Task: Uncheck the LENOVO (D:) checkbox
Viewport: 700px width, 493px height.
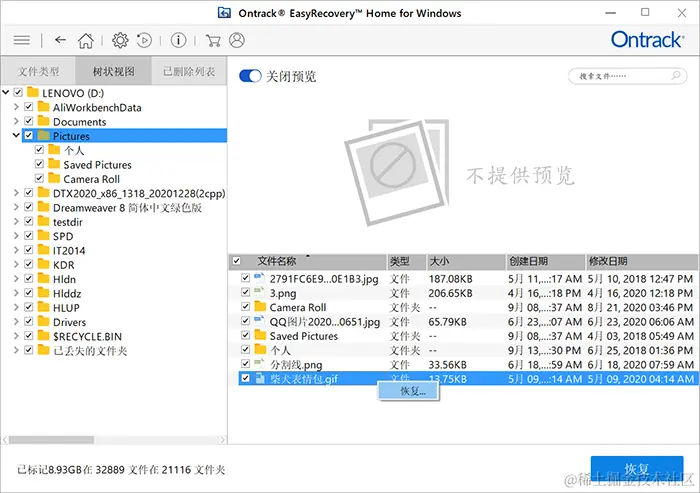Action: 18,92
